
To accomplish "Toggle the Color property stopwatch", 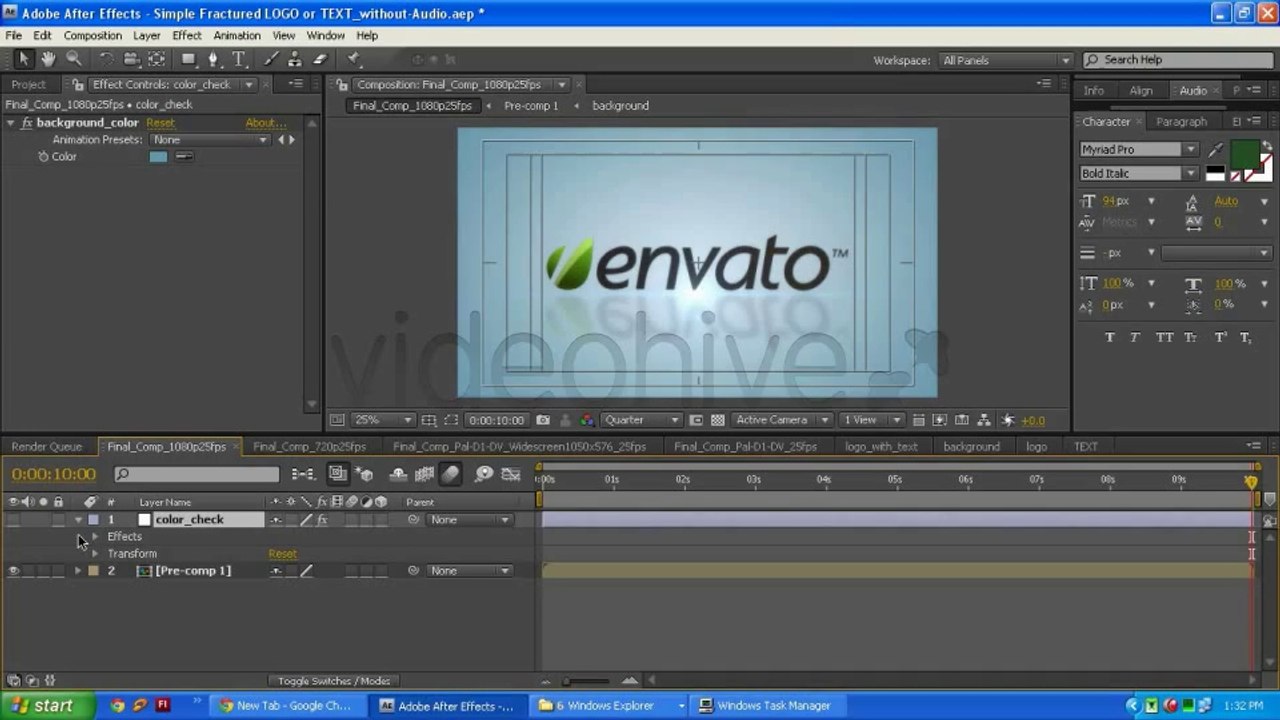I will tap(43, 157).
